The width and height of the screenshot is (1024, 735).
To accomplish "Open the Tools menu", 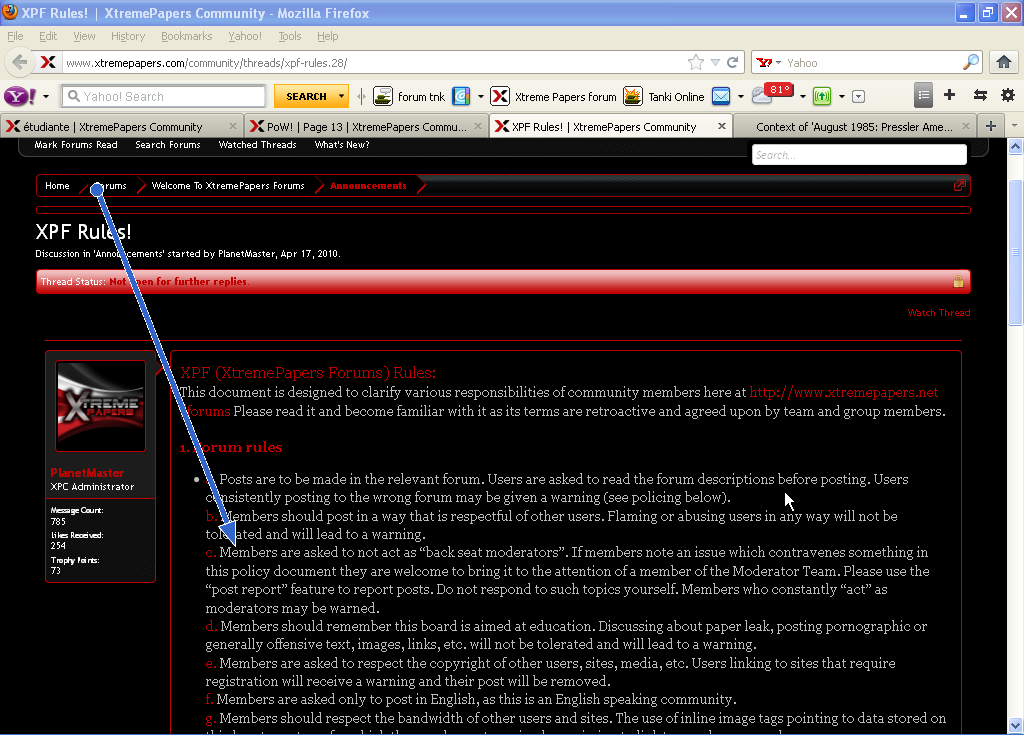I will coord(289,36).
